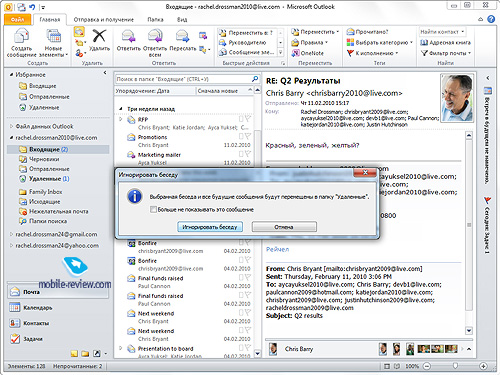Open Categorize (Выбрать категорию) dropdown
500x375 pixels.
click(x=379, y=43)
